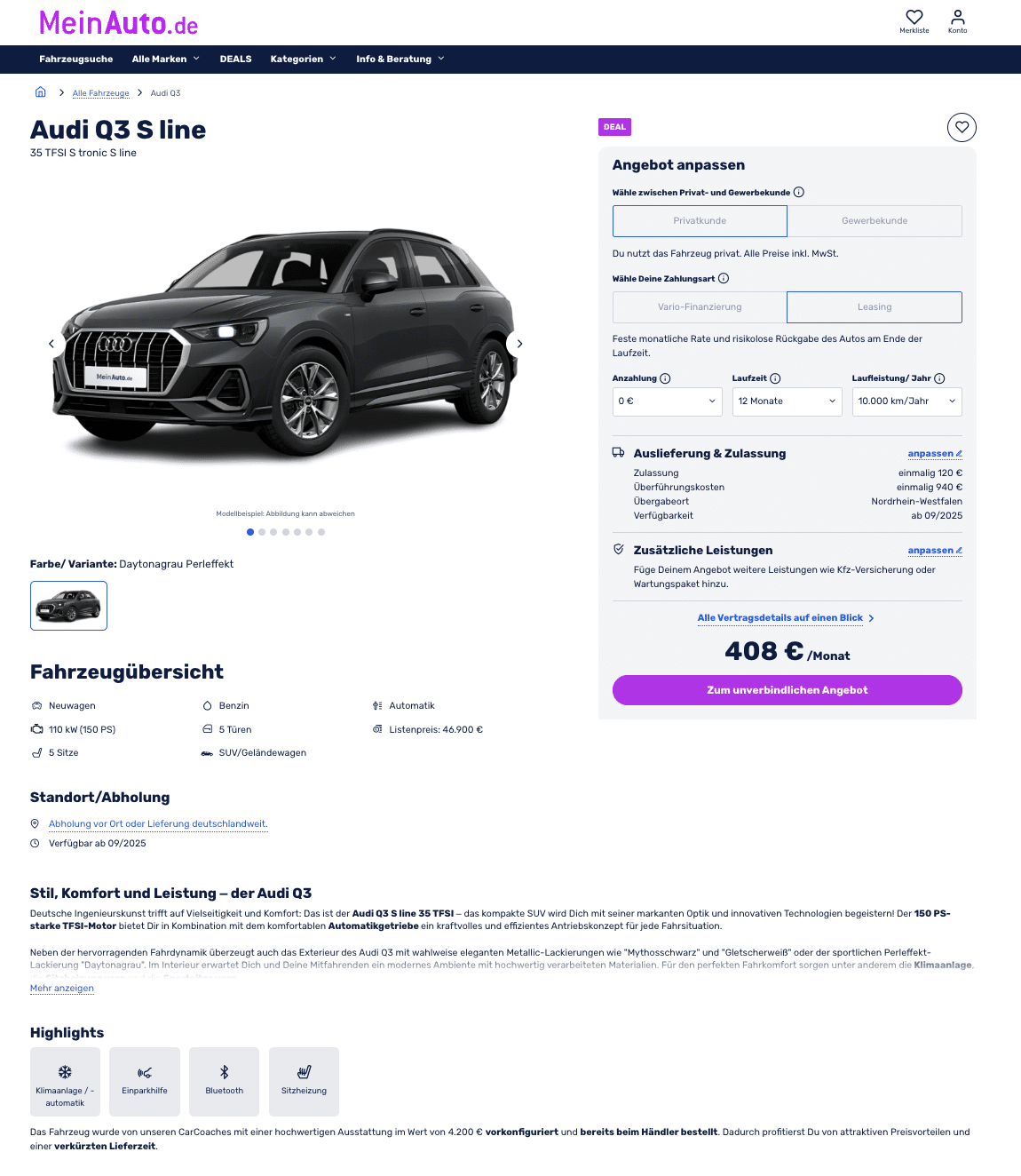Screen dimensions: 1021x1176
Task: Open info icon beside Wähle Deine Zahlungsart
Action: [x=724, y=278]
